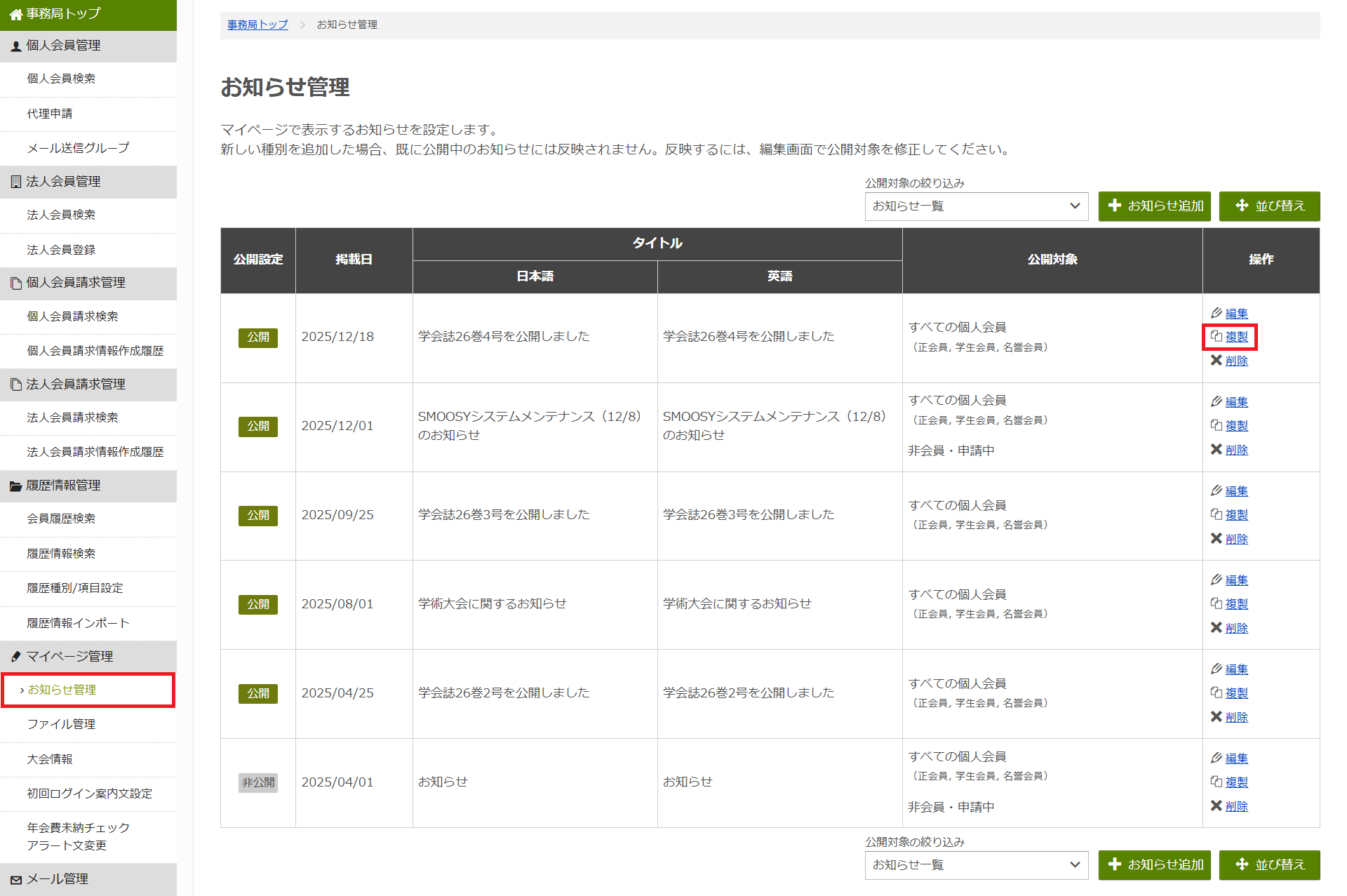Click the plus icon inside お知らせ追加 button

pyautogui.click(x=1115, y=206)
